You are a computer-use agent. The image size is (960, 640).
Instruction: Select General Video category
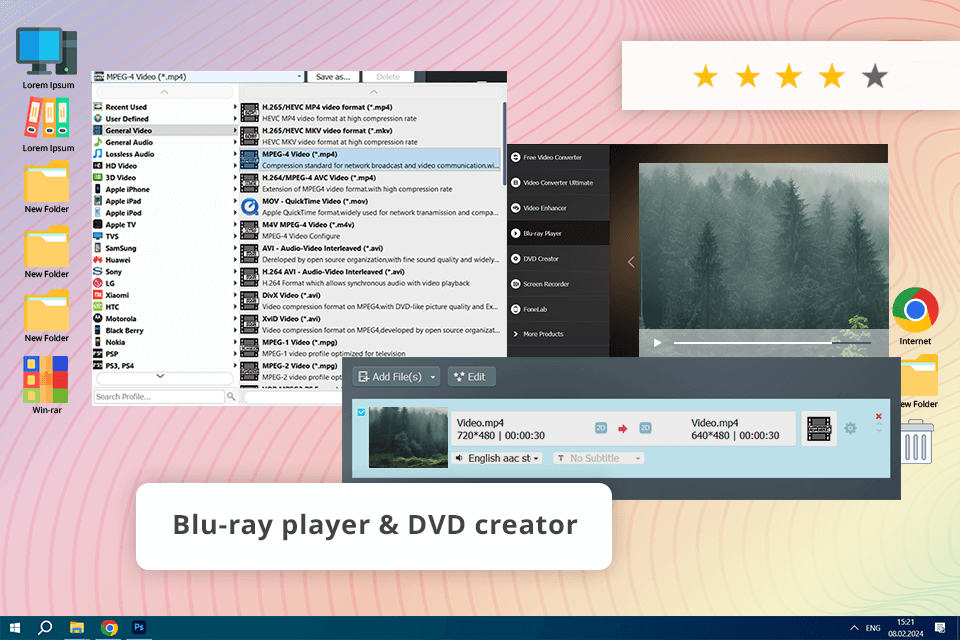coord(165,130)
